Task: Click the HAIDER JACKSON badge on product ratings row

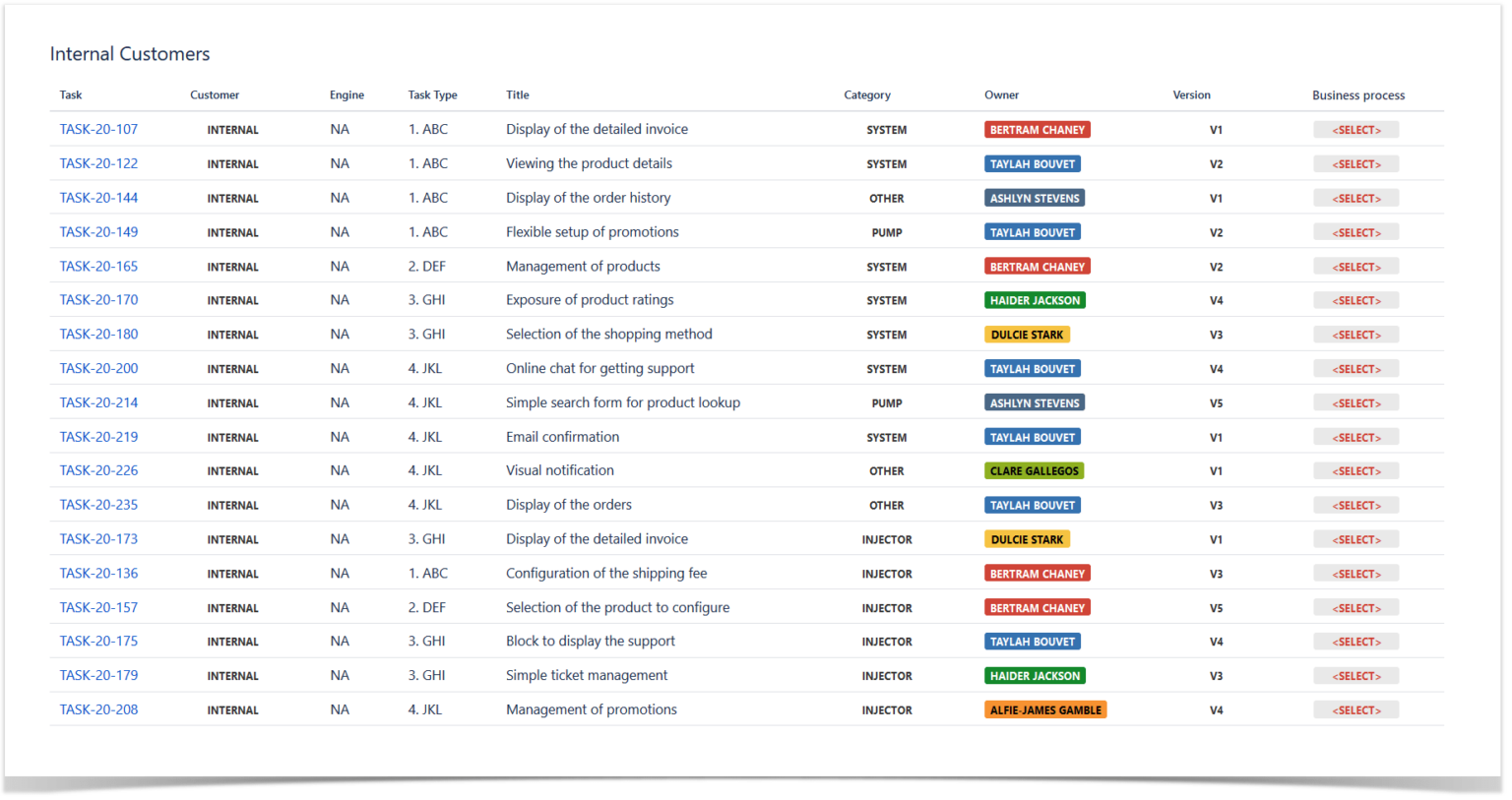Action: pos(1035,299)
